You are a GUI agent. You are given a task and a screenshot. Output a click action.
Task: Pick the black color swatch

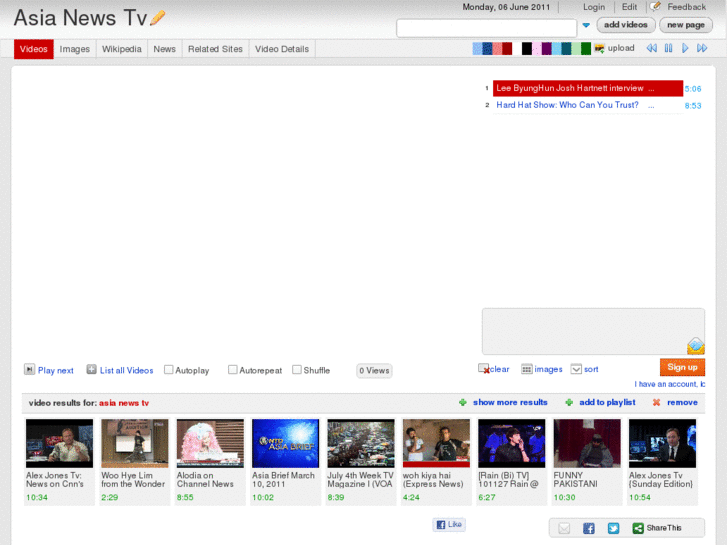[x=527, y=48]
